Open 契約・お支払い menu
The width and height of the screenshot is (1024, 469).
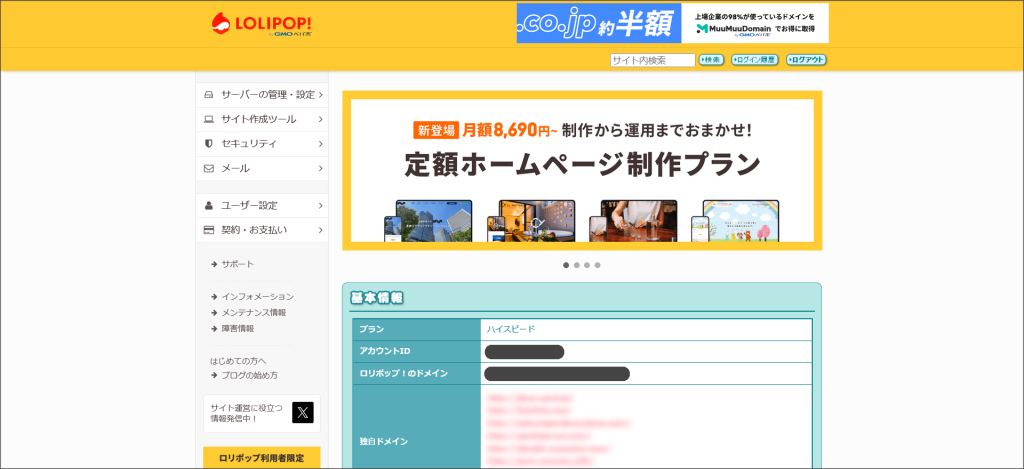coord(262,230)
